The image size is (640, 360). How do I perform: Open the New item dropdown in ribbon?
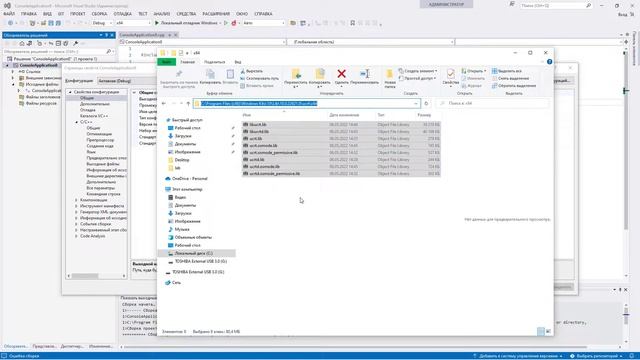coord(418,71)
